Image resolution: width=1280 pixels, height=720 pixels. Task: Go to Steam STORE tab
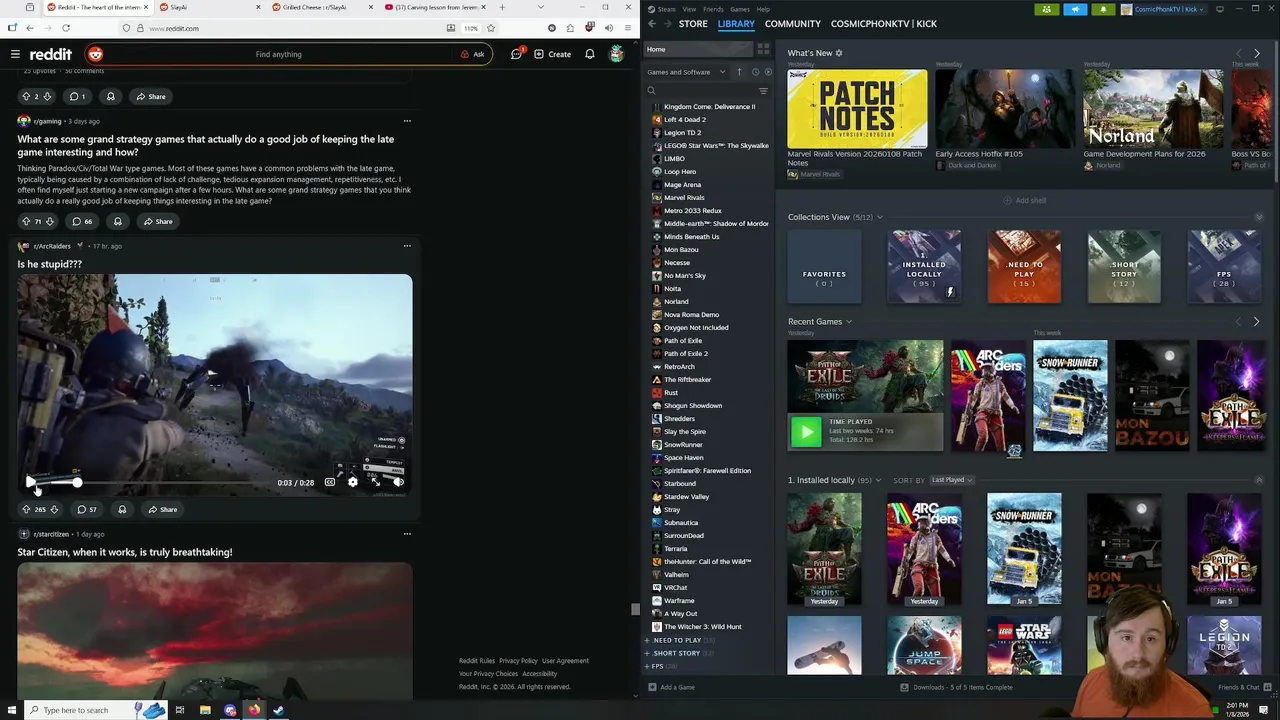pos(693,24)
